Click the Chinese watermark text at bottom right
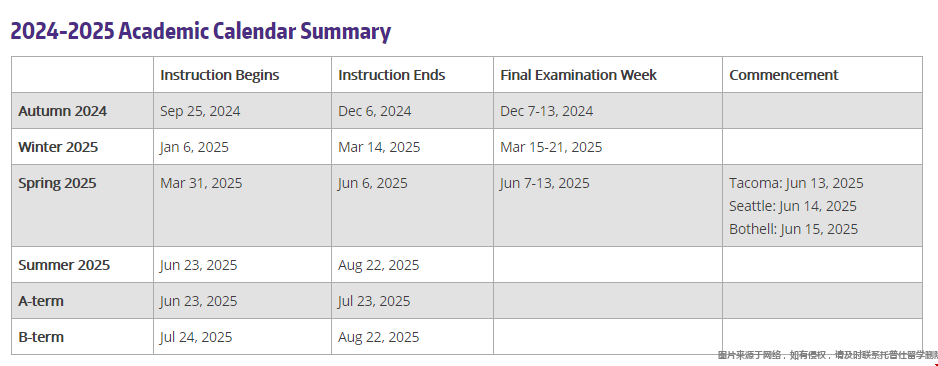Viewport: 938px width, 366px height. click(827, 355)
